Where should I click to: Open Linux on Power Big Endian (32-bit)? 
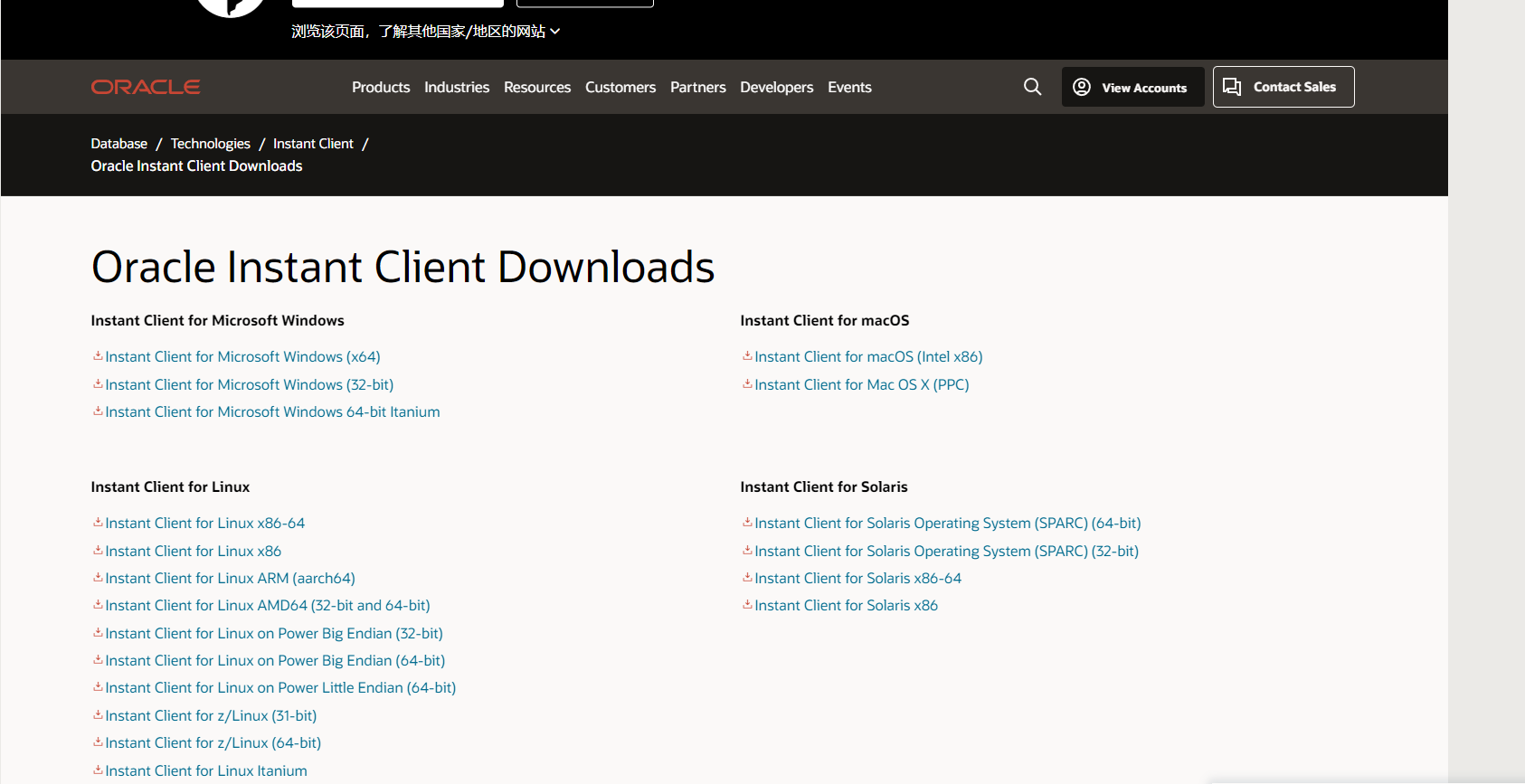(x=274, y=634)
